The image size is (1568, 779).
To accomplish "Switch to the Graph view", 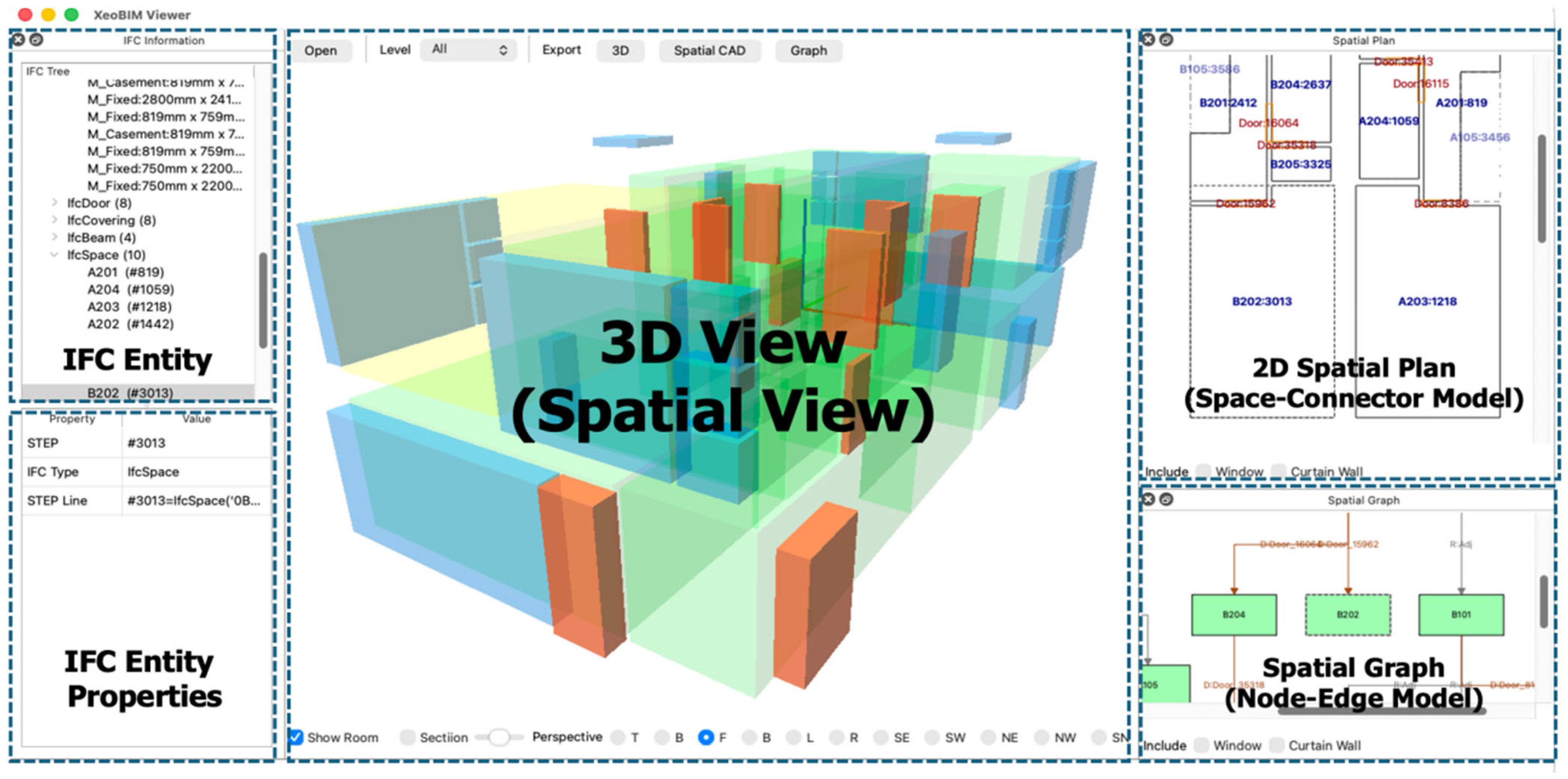I will pos(808,50).
